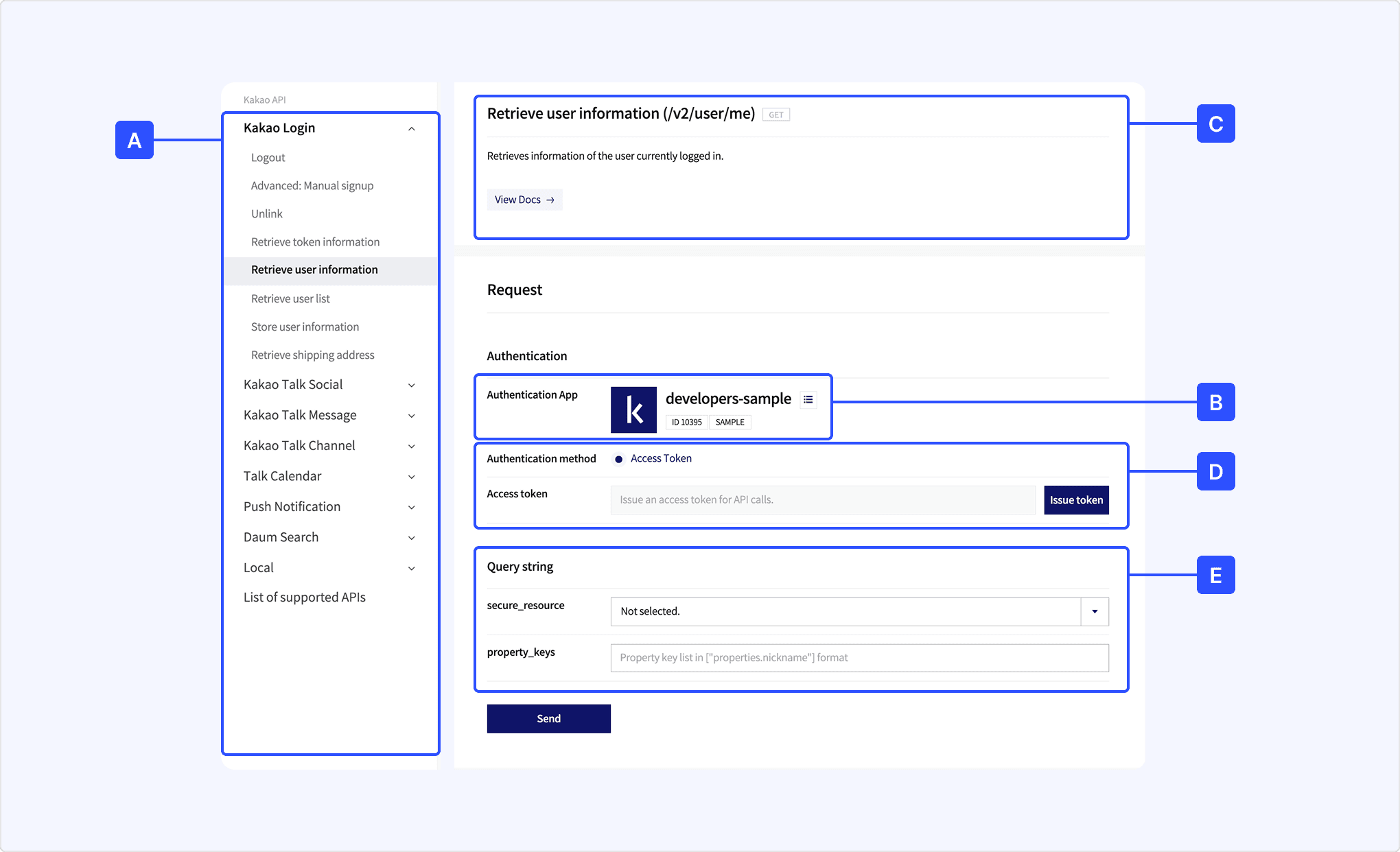Open the secure_resource dropdown arrow

click(1095, 611)
